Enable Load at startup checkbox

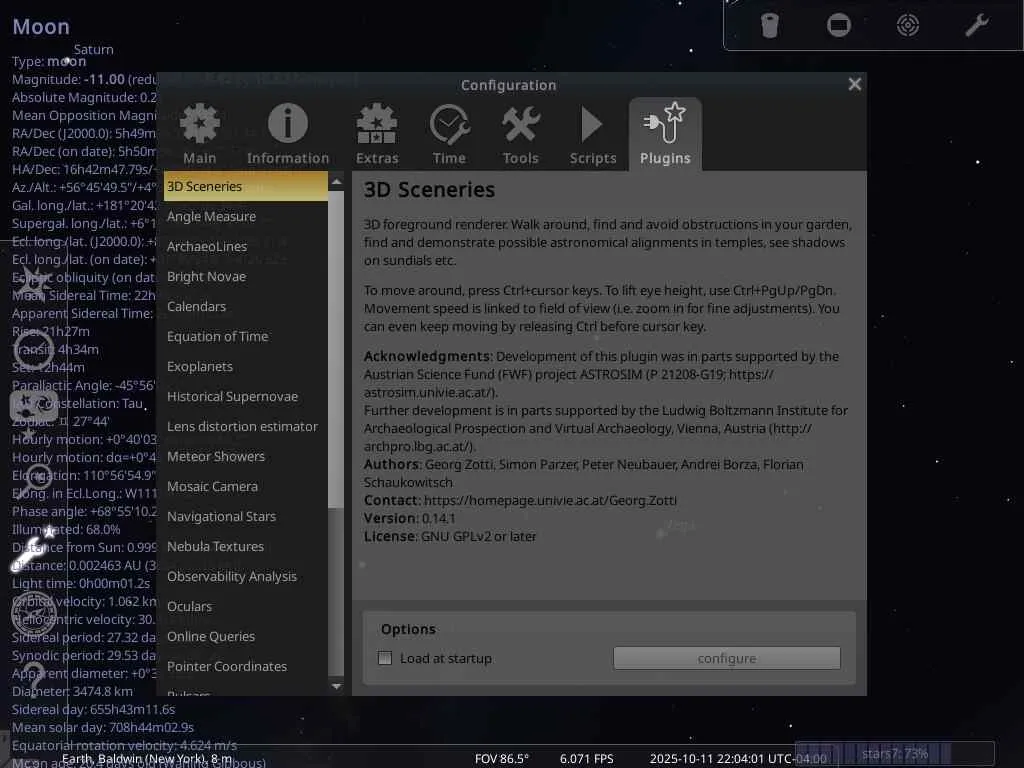click(385, 658)
